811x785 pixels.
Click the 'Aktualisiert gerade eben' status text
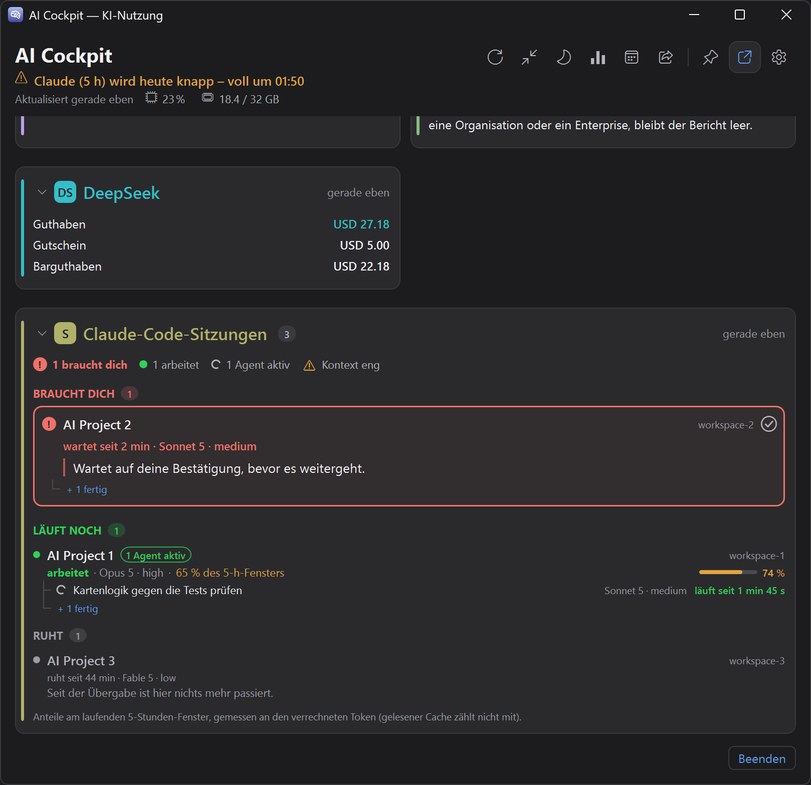[74, 99]
